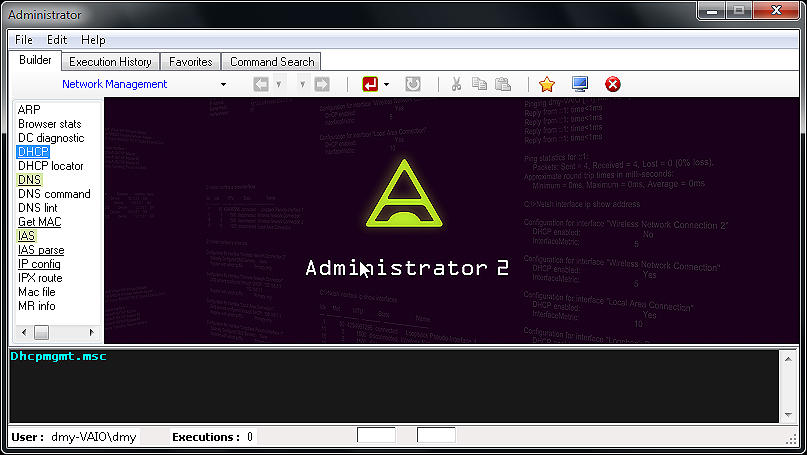Select Mac file entry
Image resolution: width=807 pixels, height=455 pixels.
click(x=37, y=292)
